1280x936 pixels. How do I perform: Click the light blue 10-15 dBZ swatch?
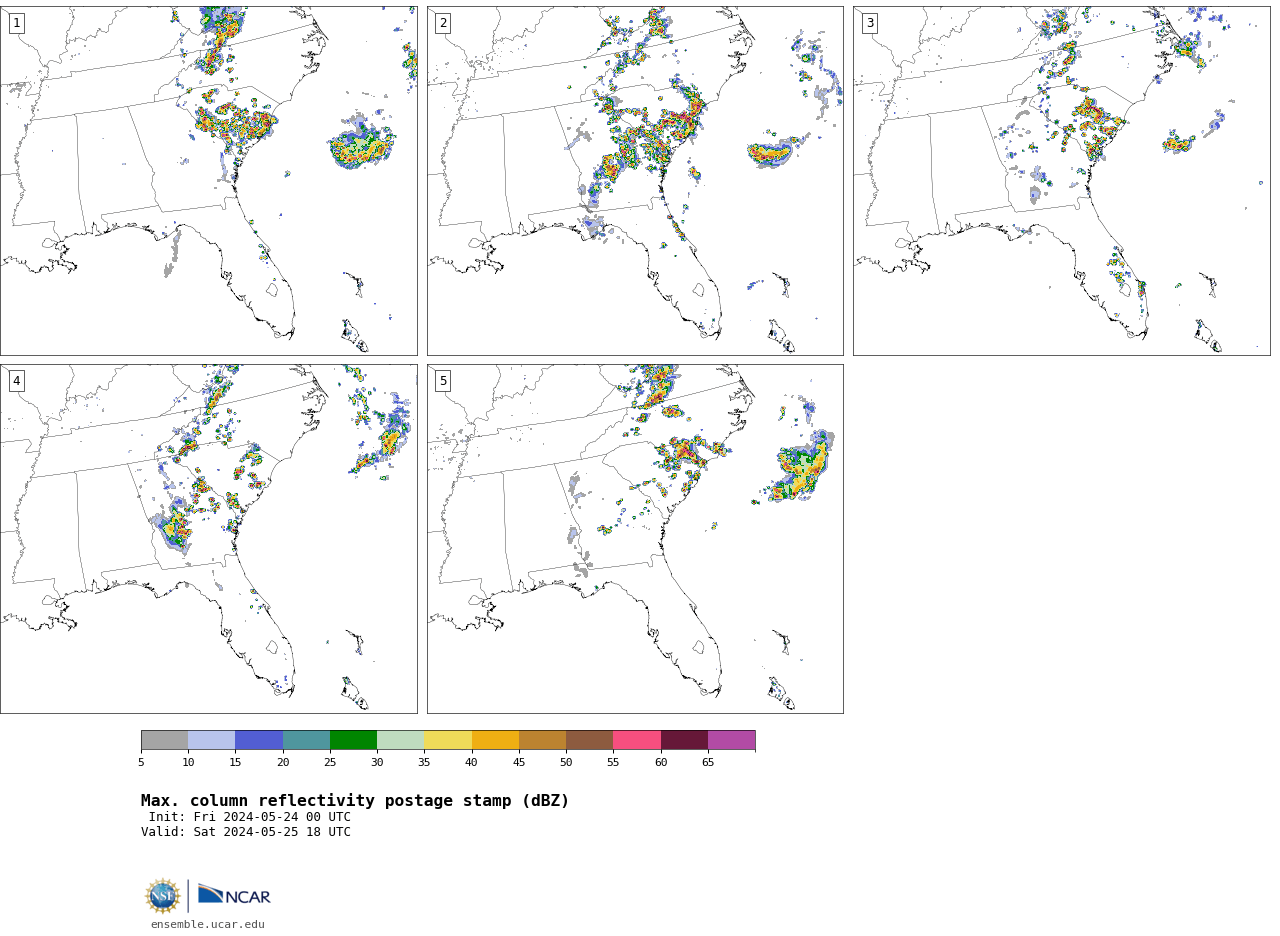[x=212, y=740]
